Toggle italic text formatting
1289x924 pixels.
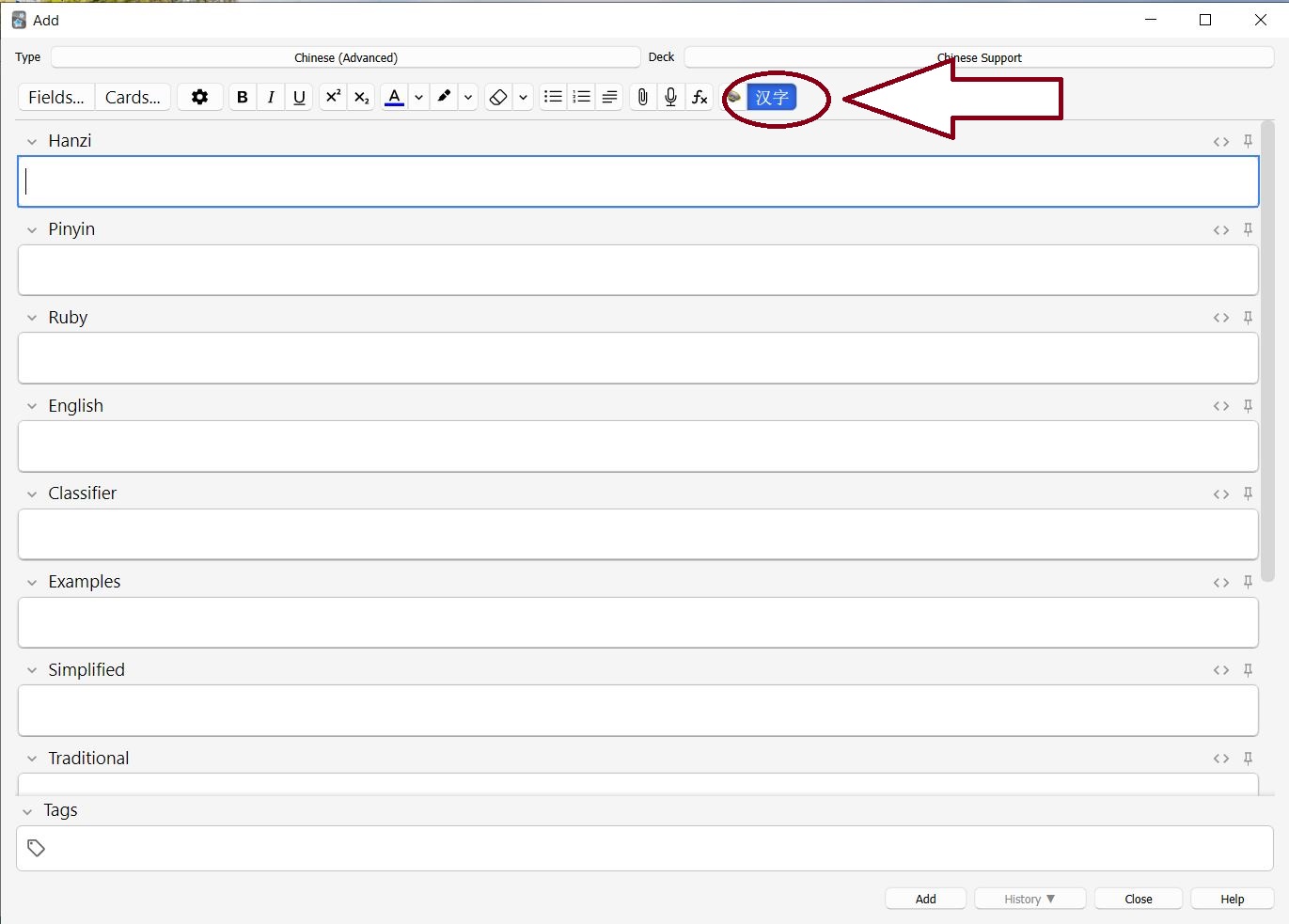point(271,97)
